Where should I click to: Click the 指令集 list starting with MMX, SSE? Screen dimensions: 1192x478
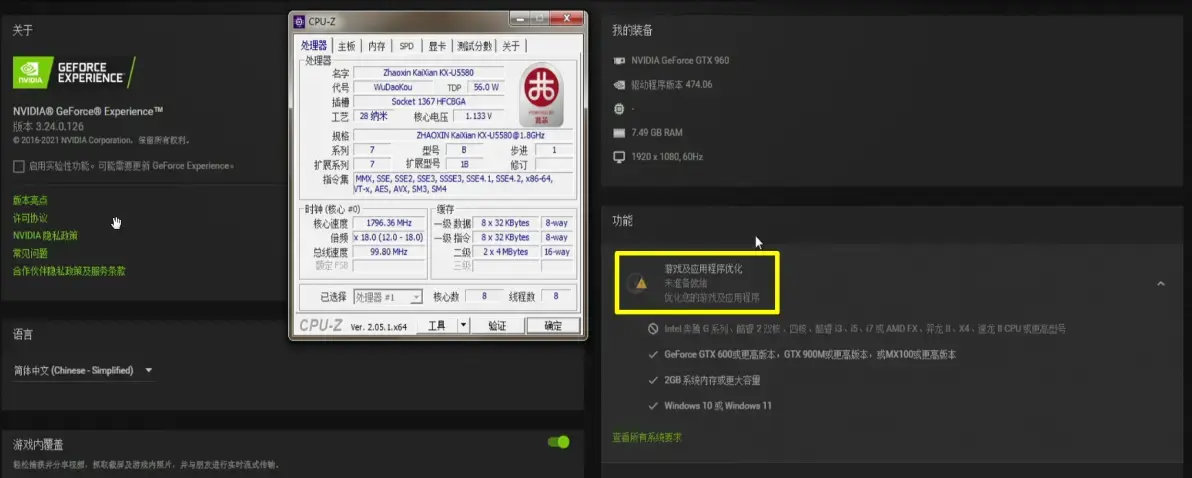pyautogui.click(x=464, y=185)
